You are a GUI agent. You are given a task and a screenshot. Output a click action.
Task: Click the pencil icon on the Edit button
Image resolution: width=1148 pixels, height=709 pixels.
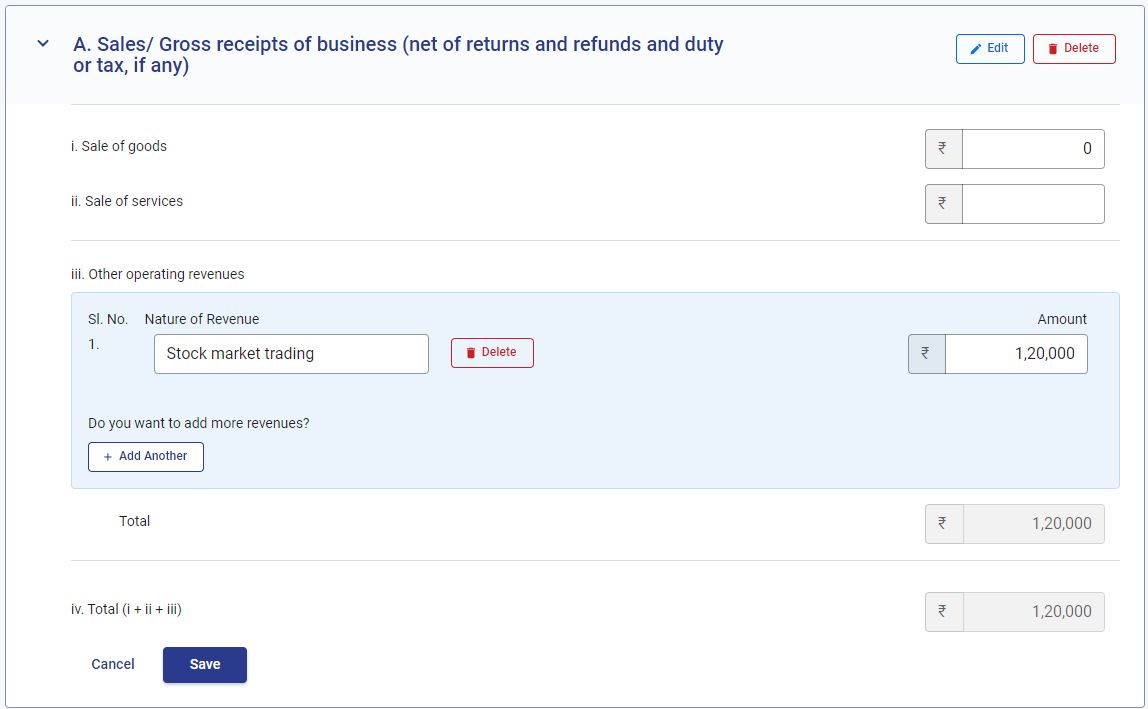pyautogui.click(x=975, y=48)
